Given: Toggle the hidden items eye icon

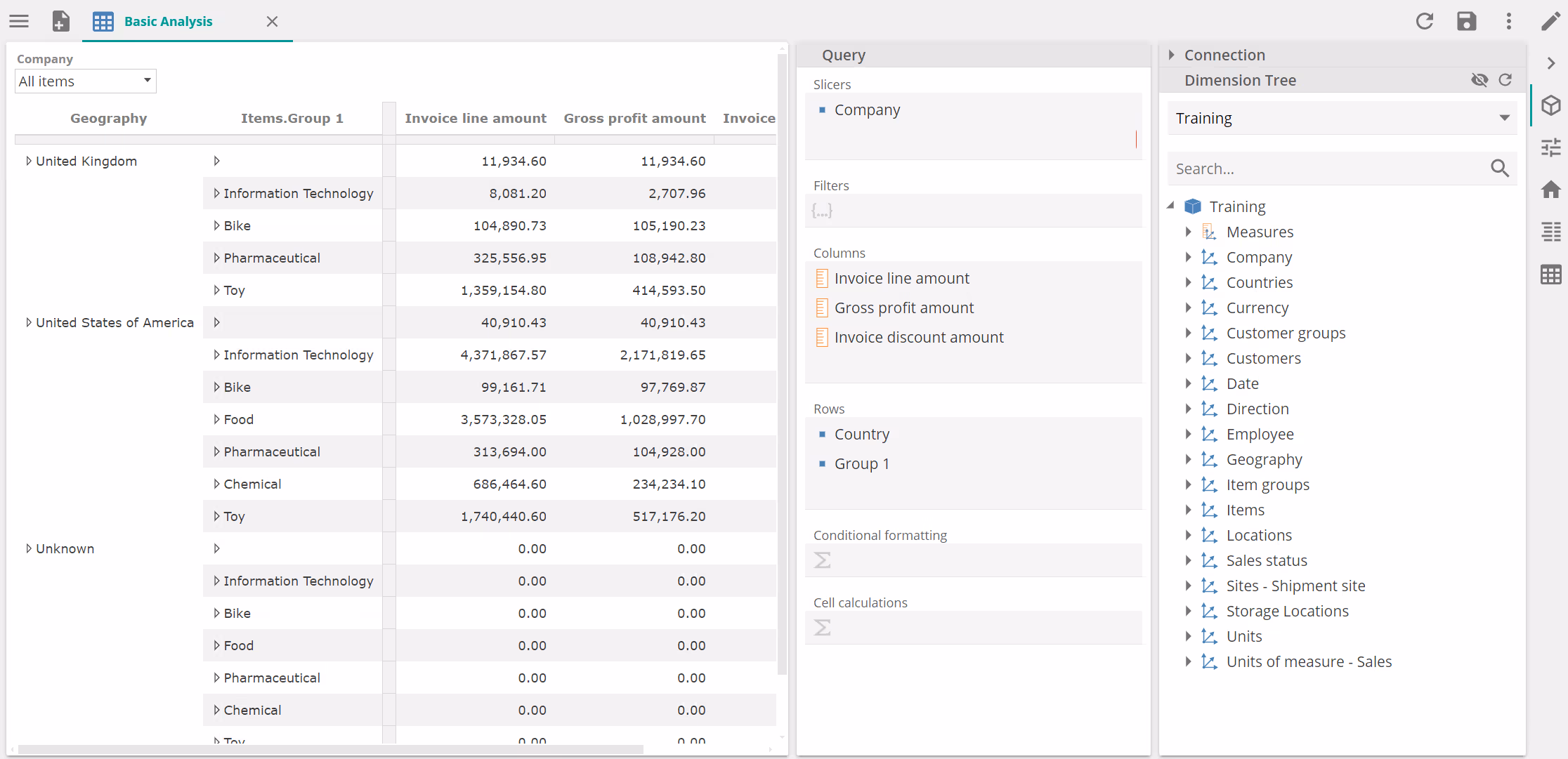Looking at the screenshot, I should pos(1479,80).
